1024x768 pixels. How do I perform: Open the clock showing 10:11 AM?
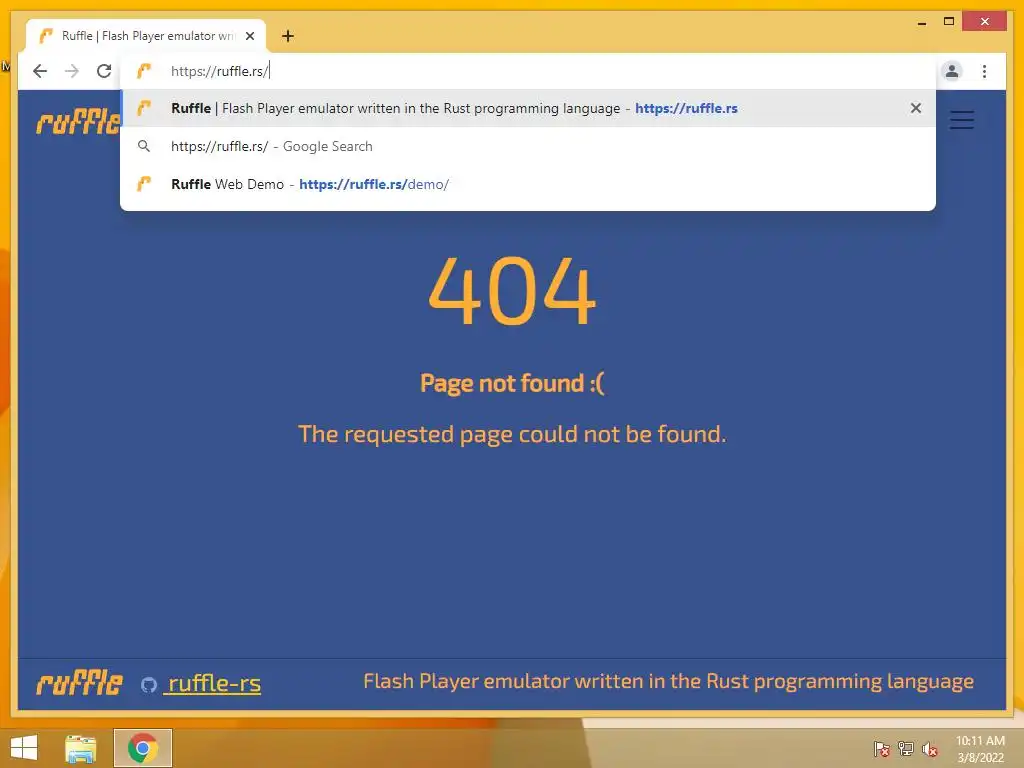coord(980,749)
